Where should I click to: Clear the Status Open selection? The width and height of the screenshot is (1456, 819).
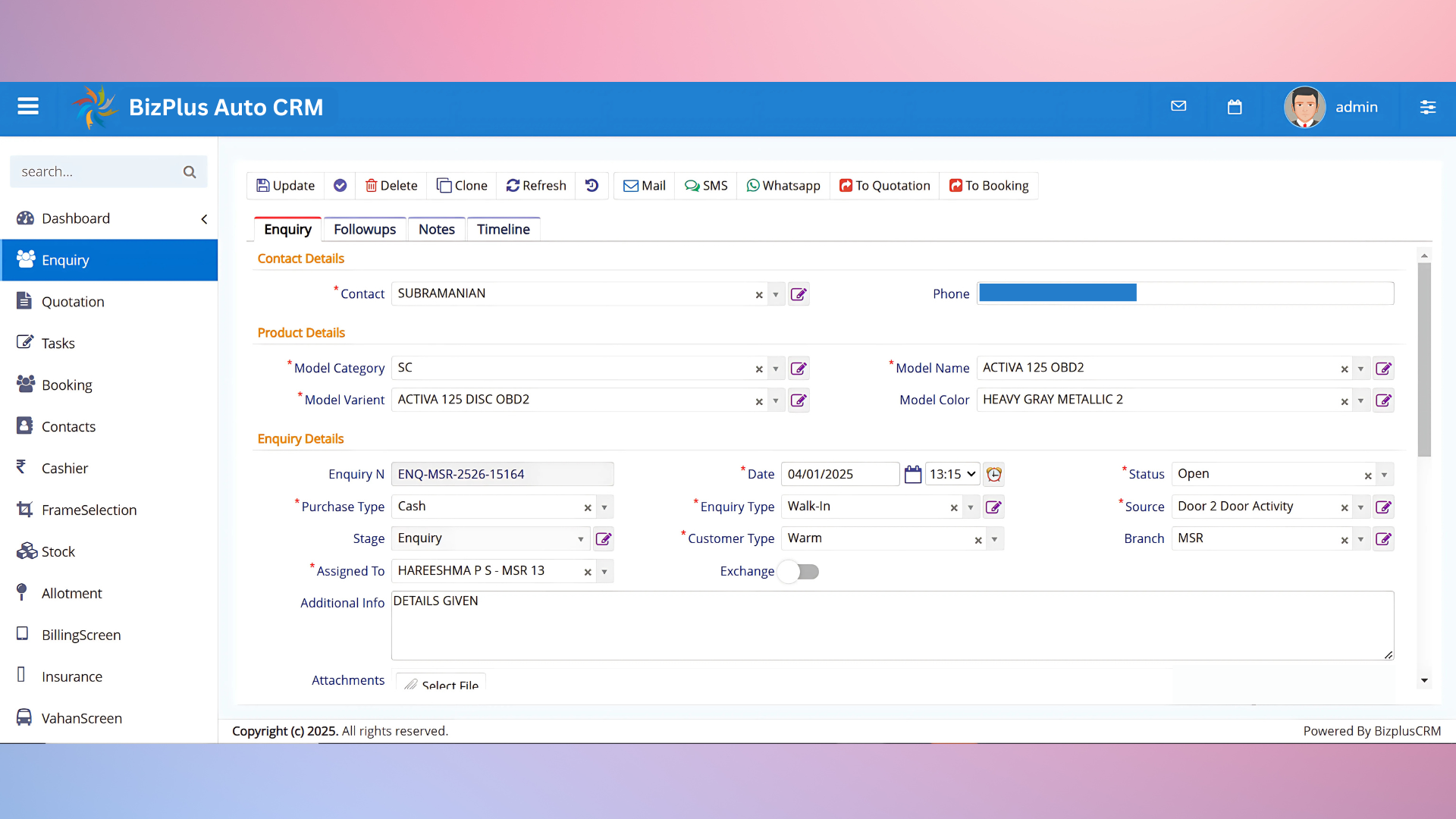point(1368,475)
